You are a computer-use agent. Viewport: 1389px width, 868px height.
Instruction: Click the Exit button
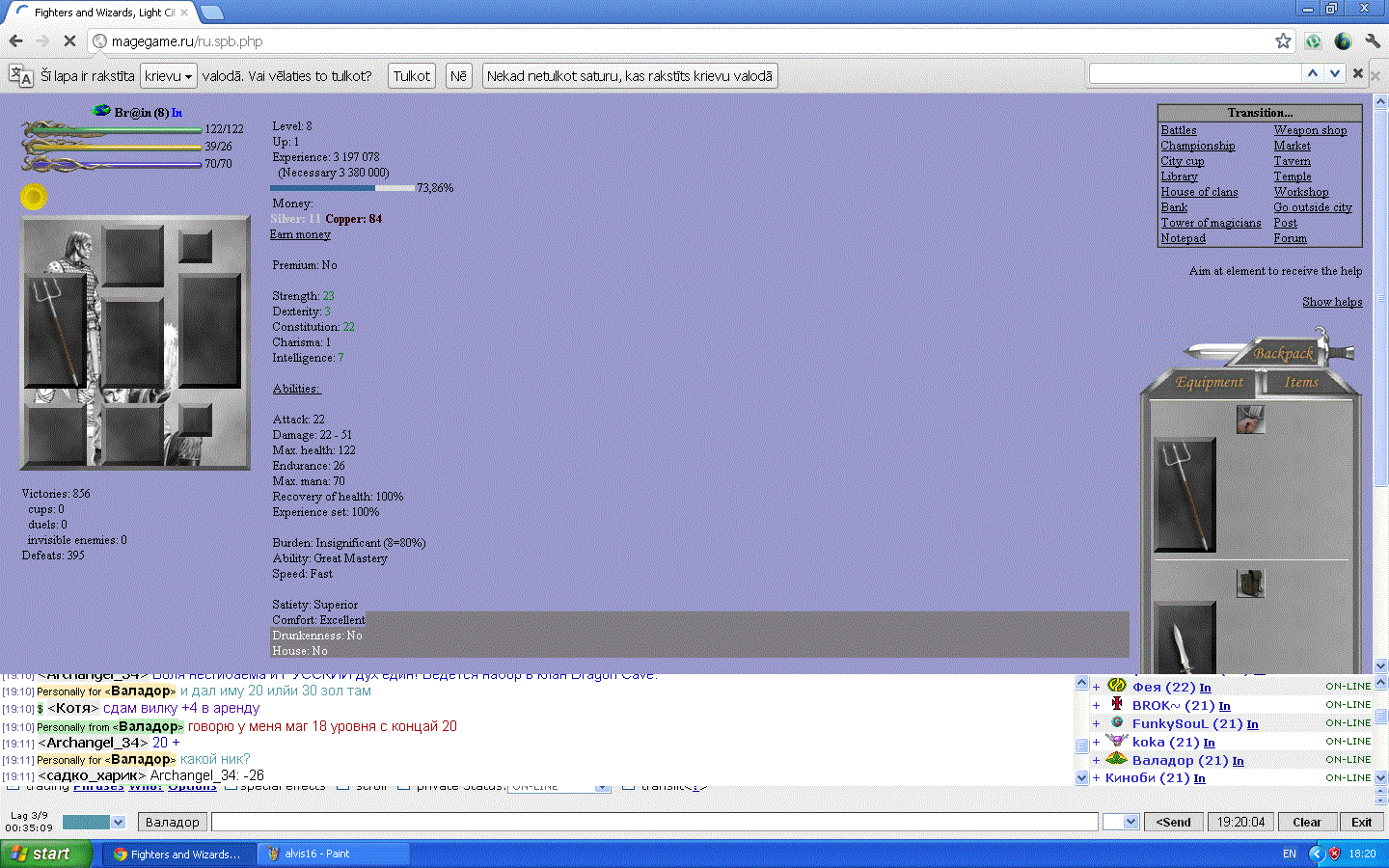(1361, 822)
